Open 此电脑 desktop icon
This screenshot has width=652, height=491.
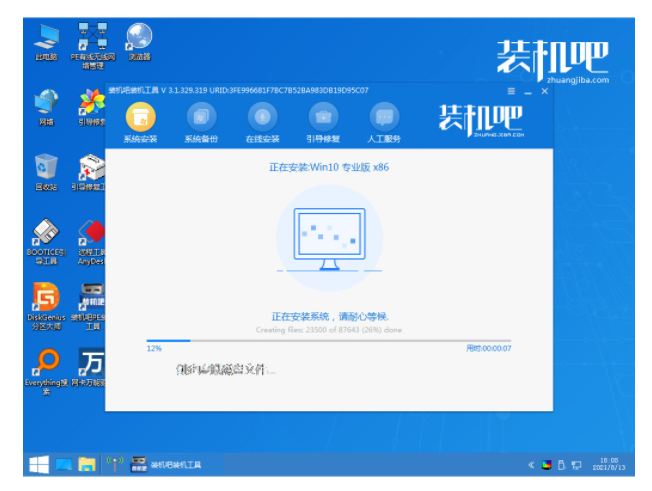[46, 42]
